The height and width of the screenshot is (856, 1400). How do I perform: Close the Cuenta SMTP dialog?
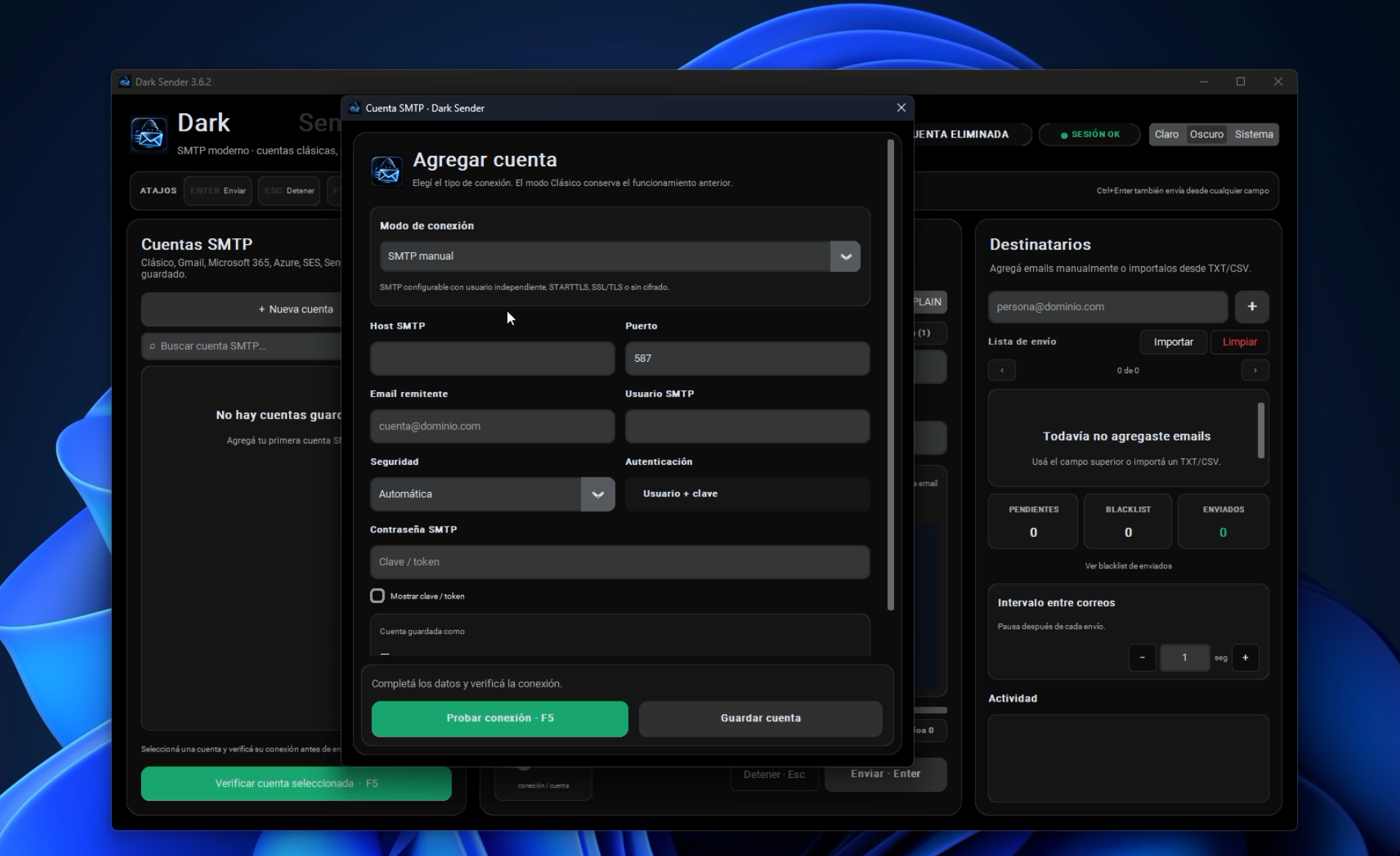coord(901,108)
